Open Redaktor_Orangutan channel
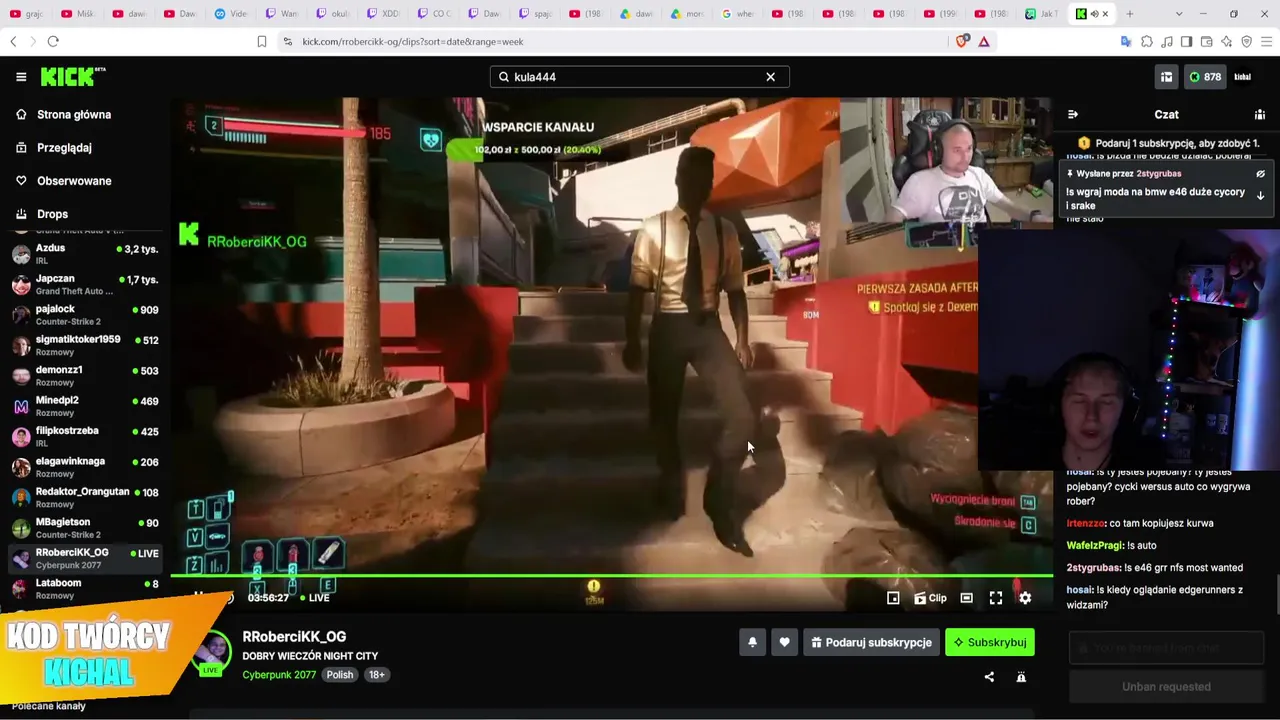Image resolution: width=1280 pixels, height=720 pixels. pyautogui.click(x=85, y=498)
